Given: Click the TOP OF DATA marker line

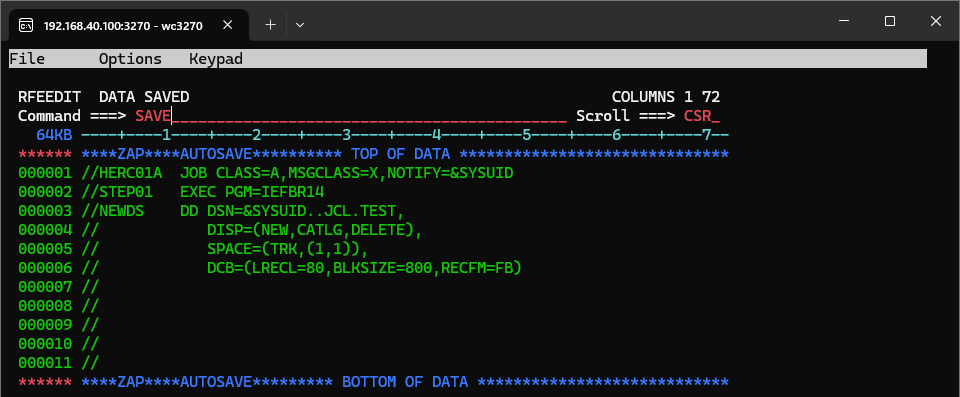Looking at the screenshot, I should pos(405,154).
